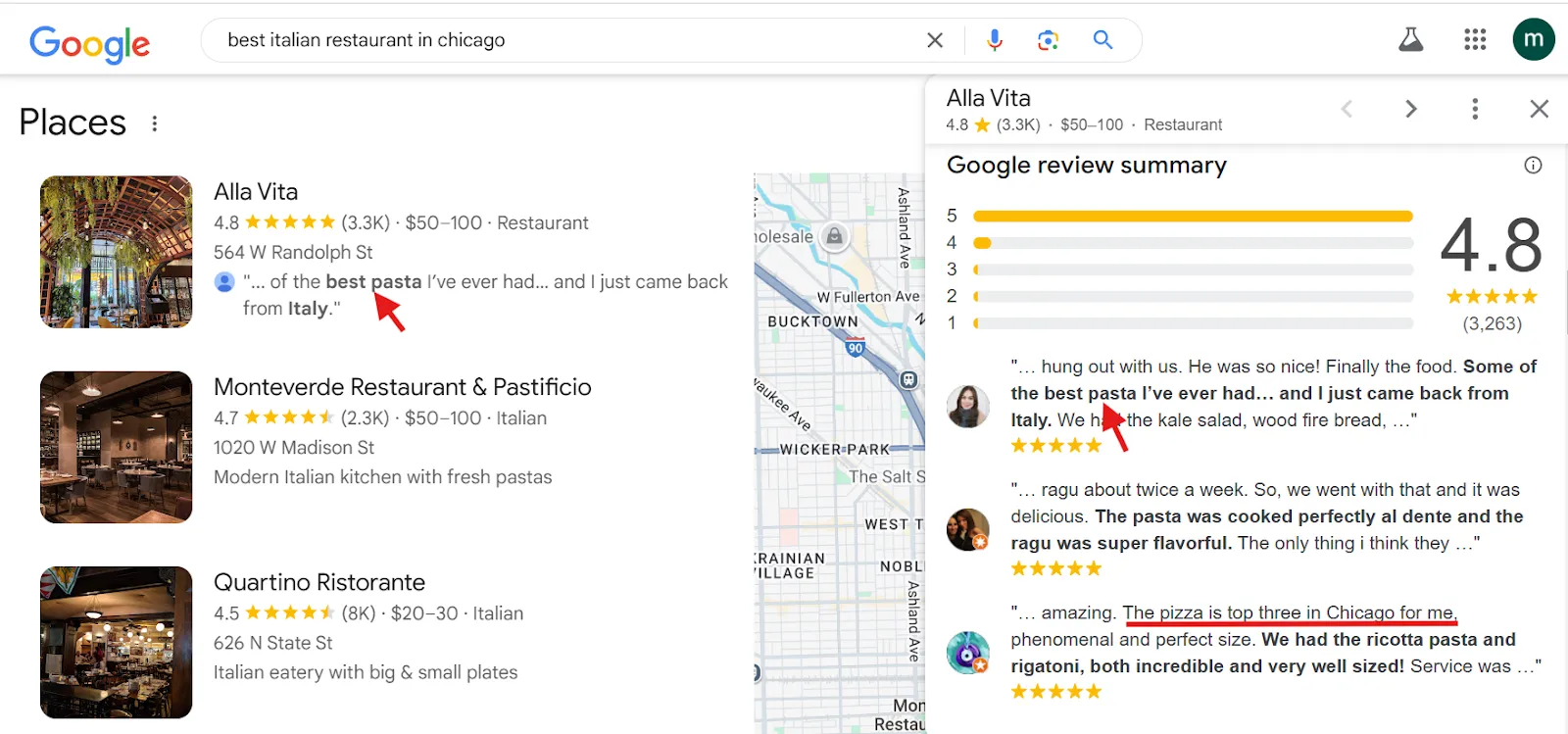Click the I-90 highway shield on map
Screen dimensions: 1568x734
(x=856, y=347)
